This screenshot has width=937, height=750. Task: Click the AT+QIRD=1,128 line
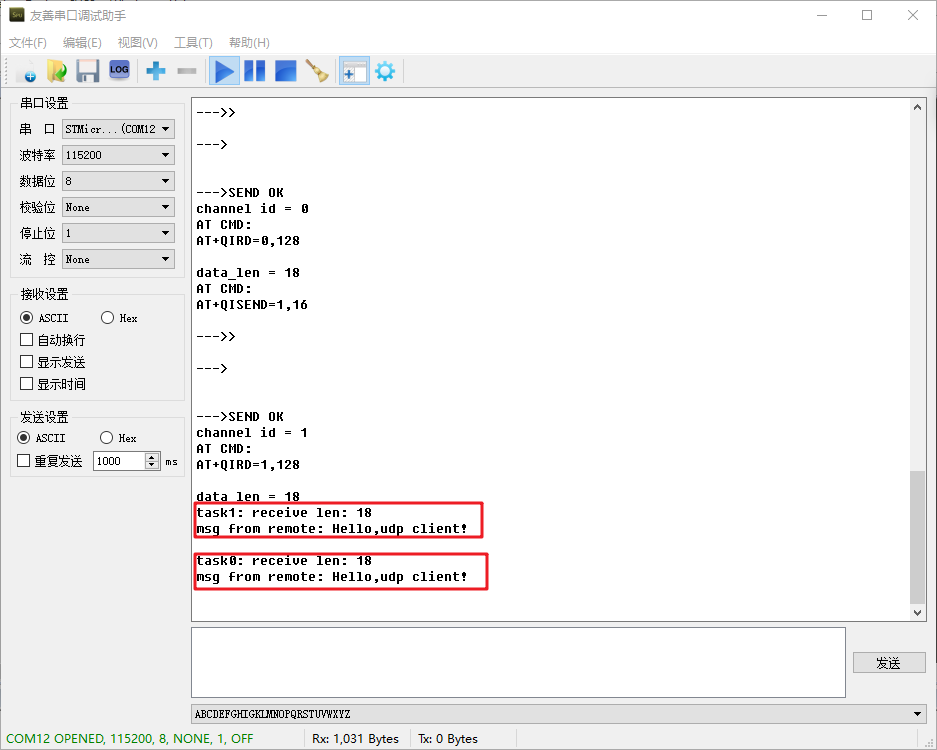[248, 465]
